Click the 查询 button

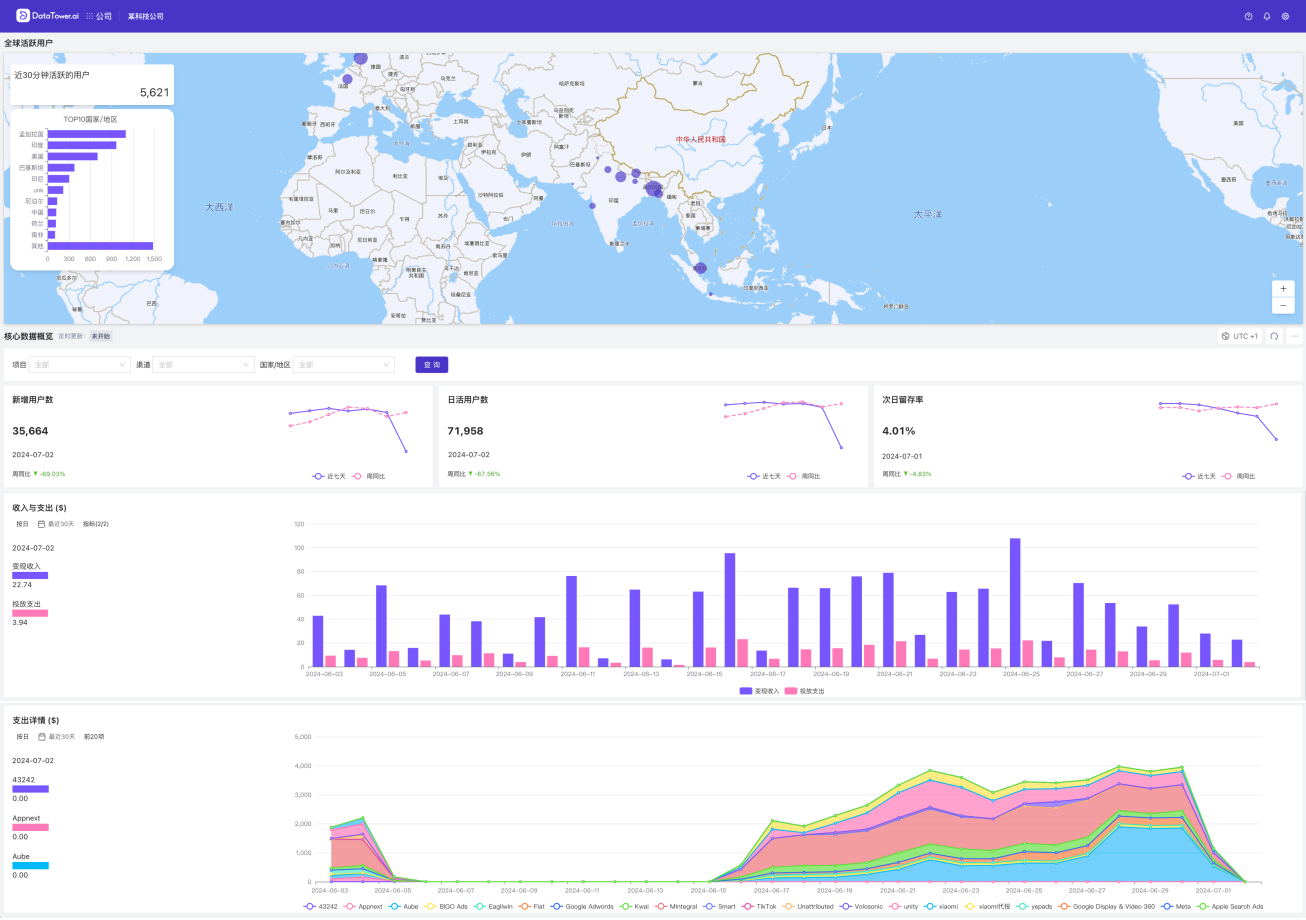tap(432, 365)
